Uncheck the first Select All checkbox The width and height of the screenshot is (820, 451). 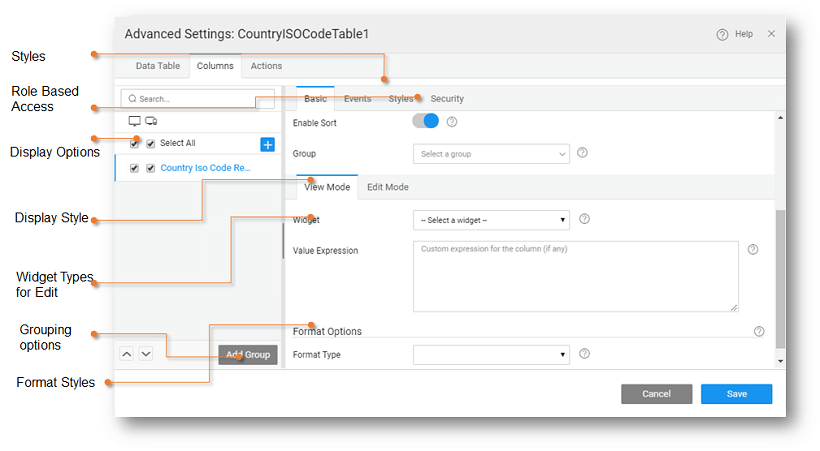pos(135,143)
